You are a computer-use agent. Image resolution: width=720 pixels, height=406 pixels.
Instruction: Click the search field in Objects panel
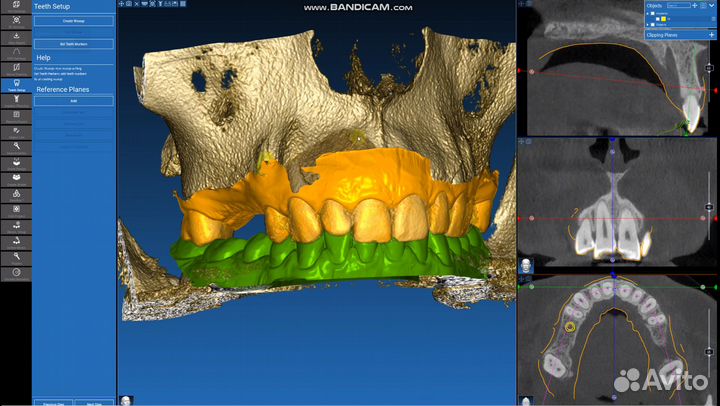[x=679, y=5]
